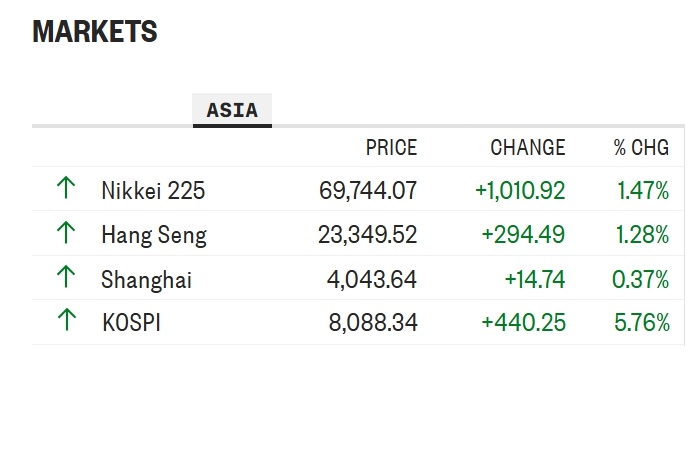Click Shanghai price 4,043.64
The width and height of the screenshot is (696, 450).
pos(372,279)
